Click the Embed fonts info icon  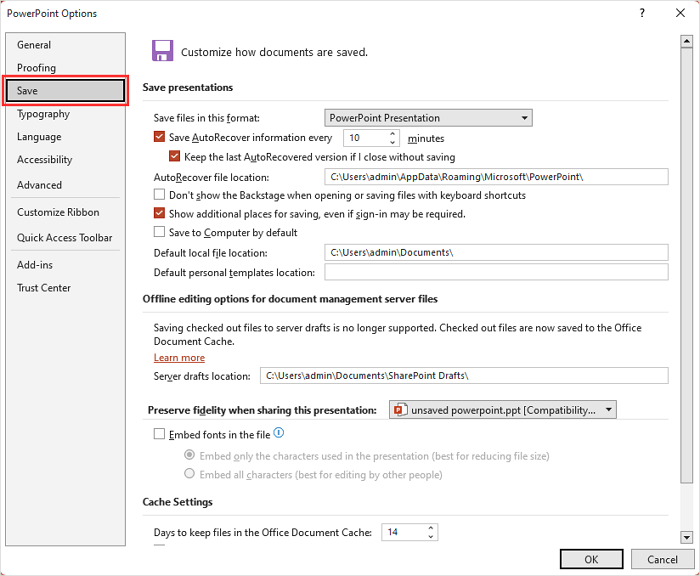(279, 433)
